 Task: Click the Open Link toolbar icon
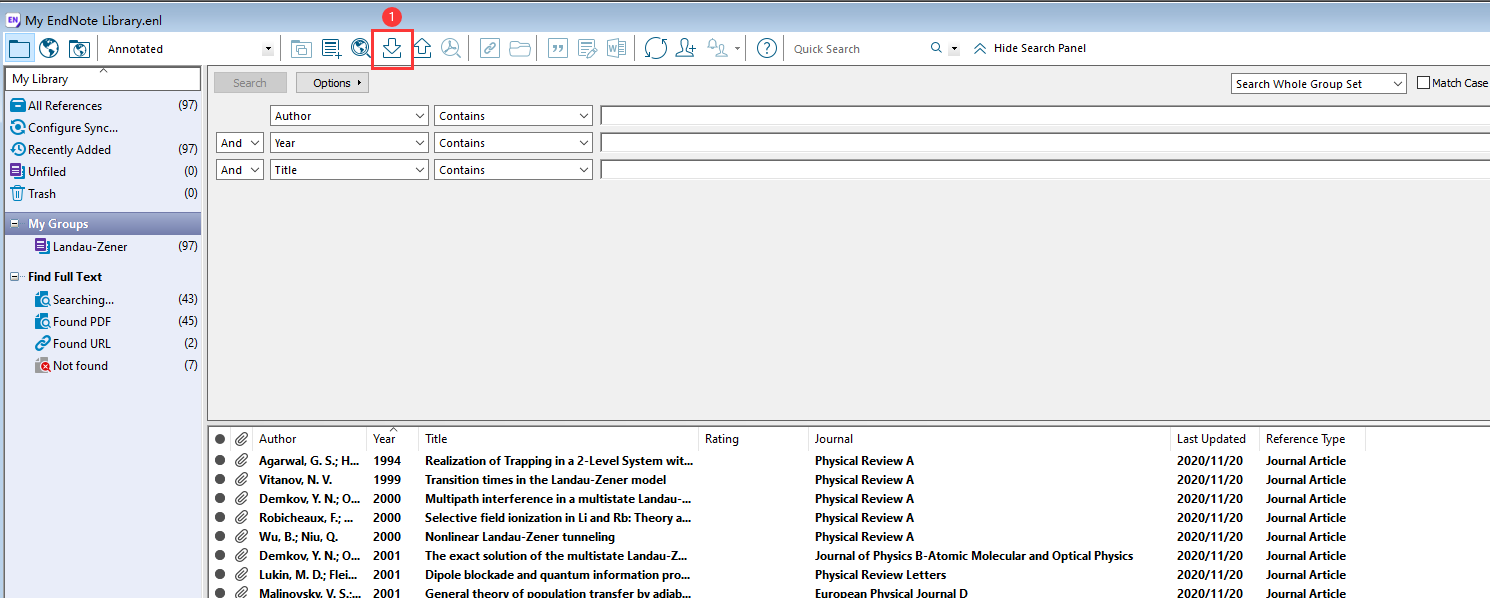point(490,48)
